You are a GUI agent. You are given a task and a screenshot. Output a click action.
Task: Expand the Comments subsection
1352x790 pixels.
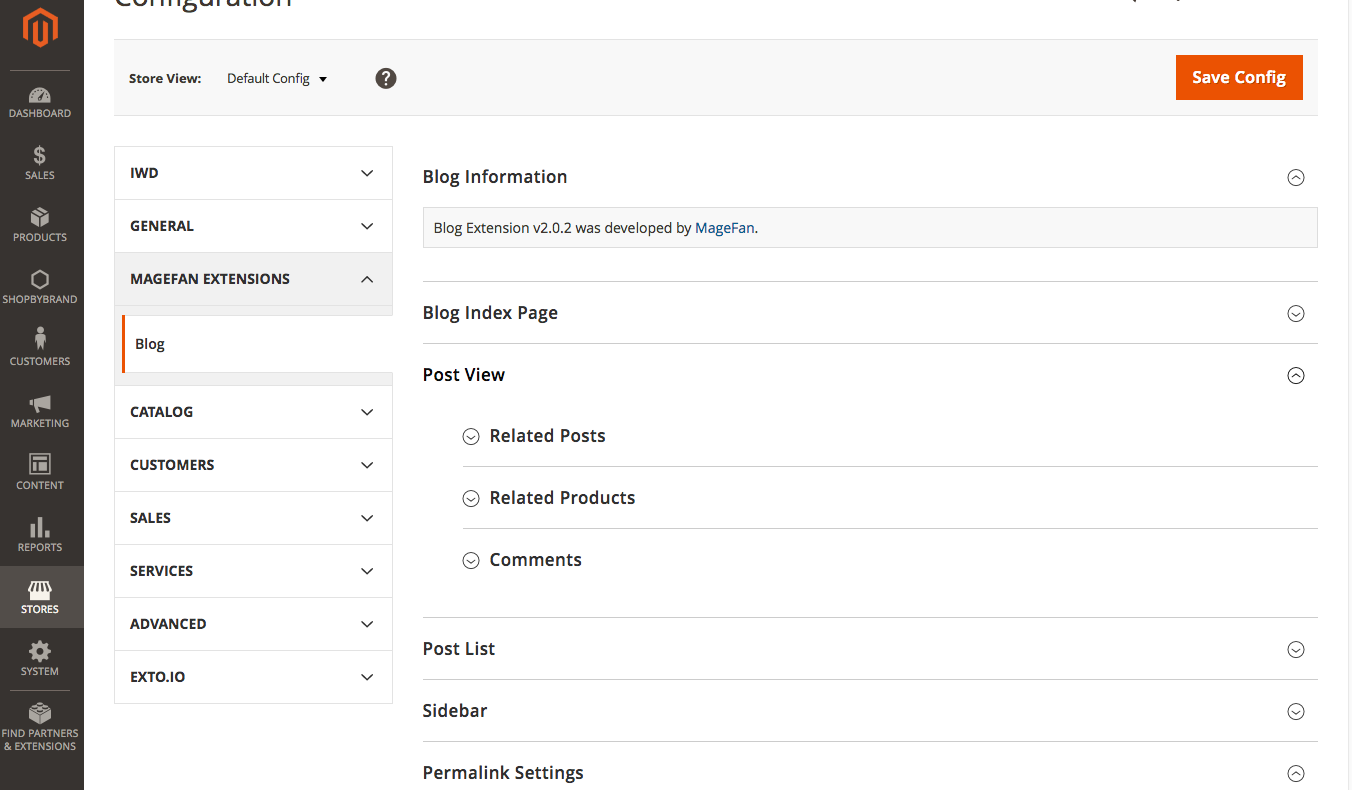pos(471,561)
